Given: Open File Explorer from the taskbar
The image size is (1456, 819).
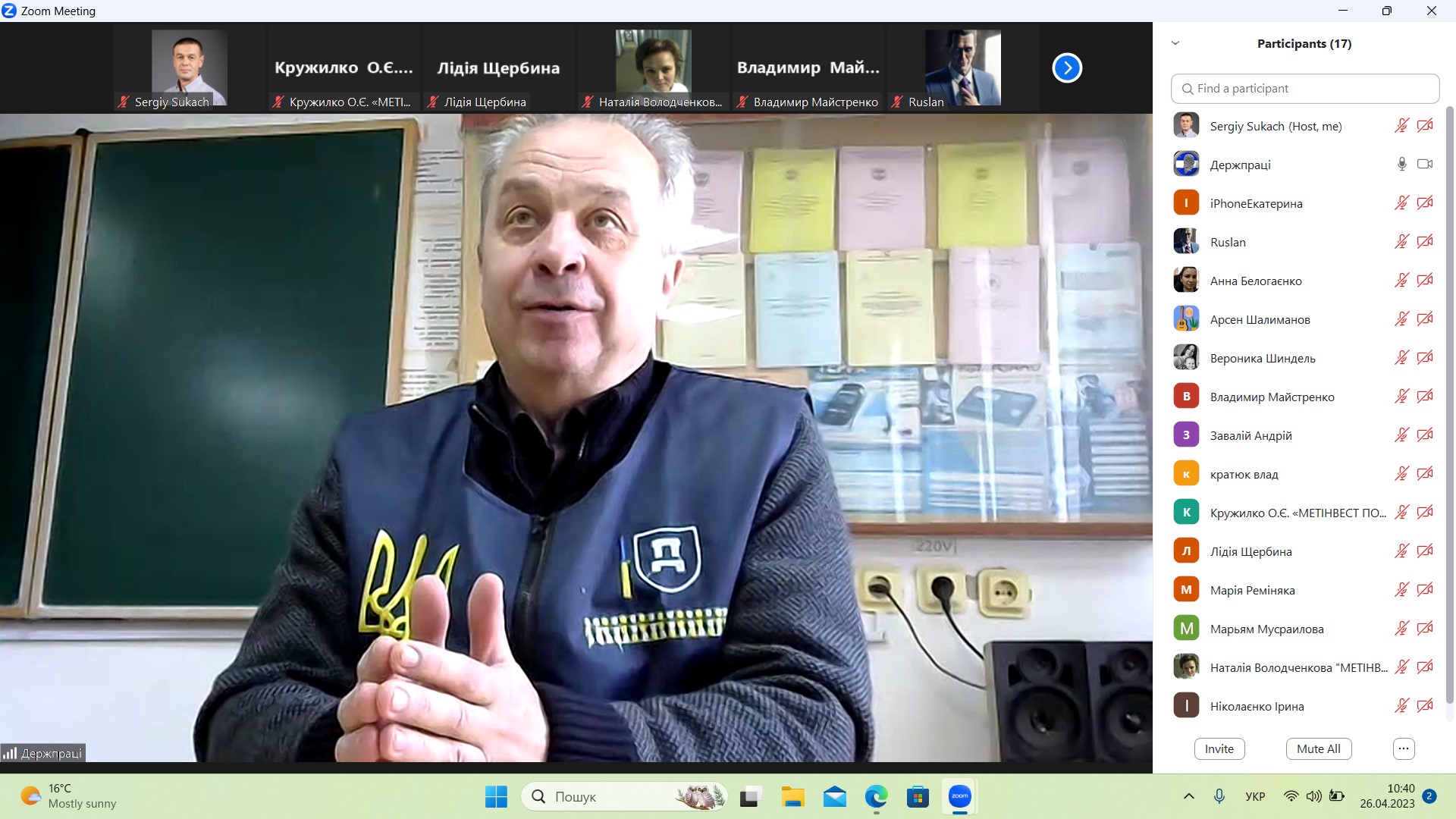Looking at the screenshot, I should [792, 796].
